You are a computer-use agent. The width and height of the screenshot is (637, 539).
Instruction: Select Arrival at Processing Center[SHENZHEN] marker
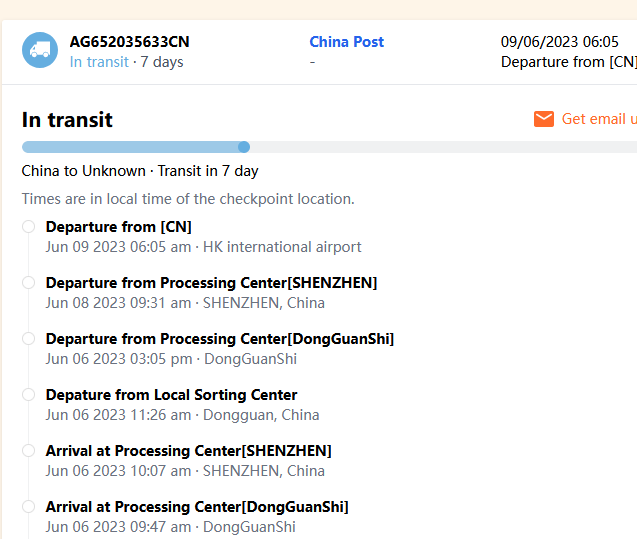pyautogui.click(x=29, y=451)
